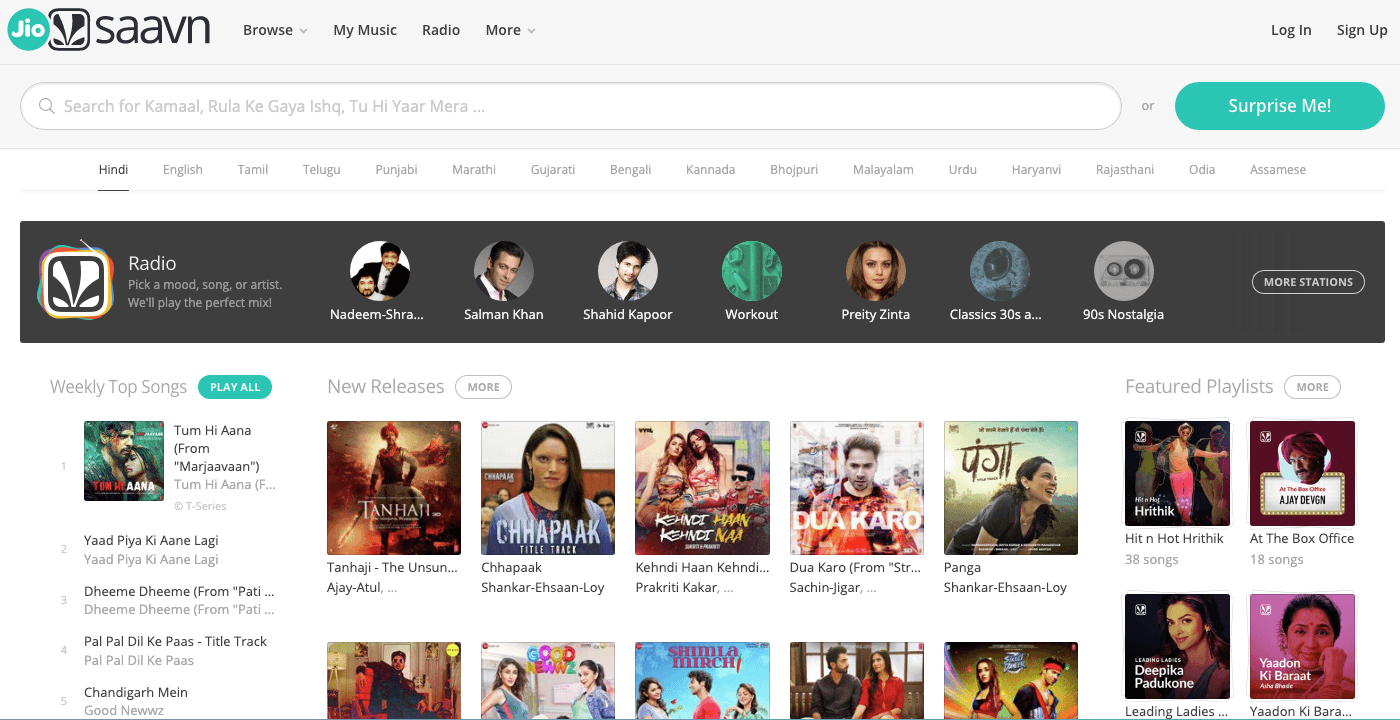Choose the Kannada language tab
Viewport: 1400px width, 720px height.
coord(710,170)
